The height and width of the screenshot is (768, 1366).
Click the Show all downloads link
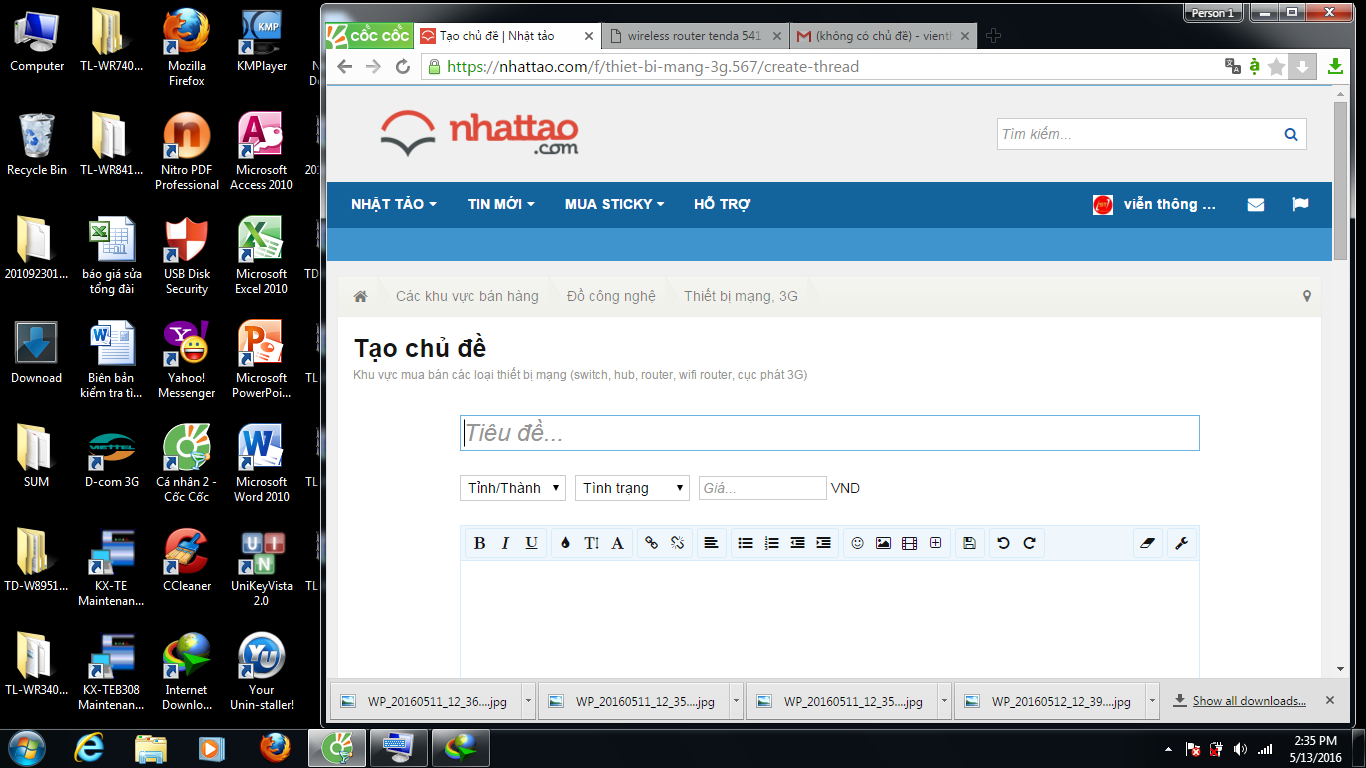pos(1248,701)
